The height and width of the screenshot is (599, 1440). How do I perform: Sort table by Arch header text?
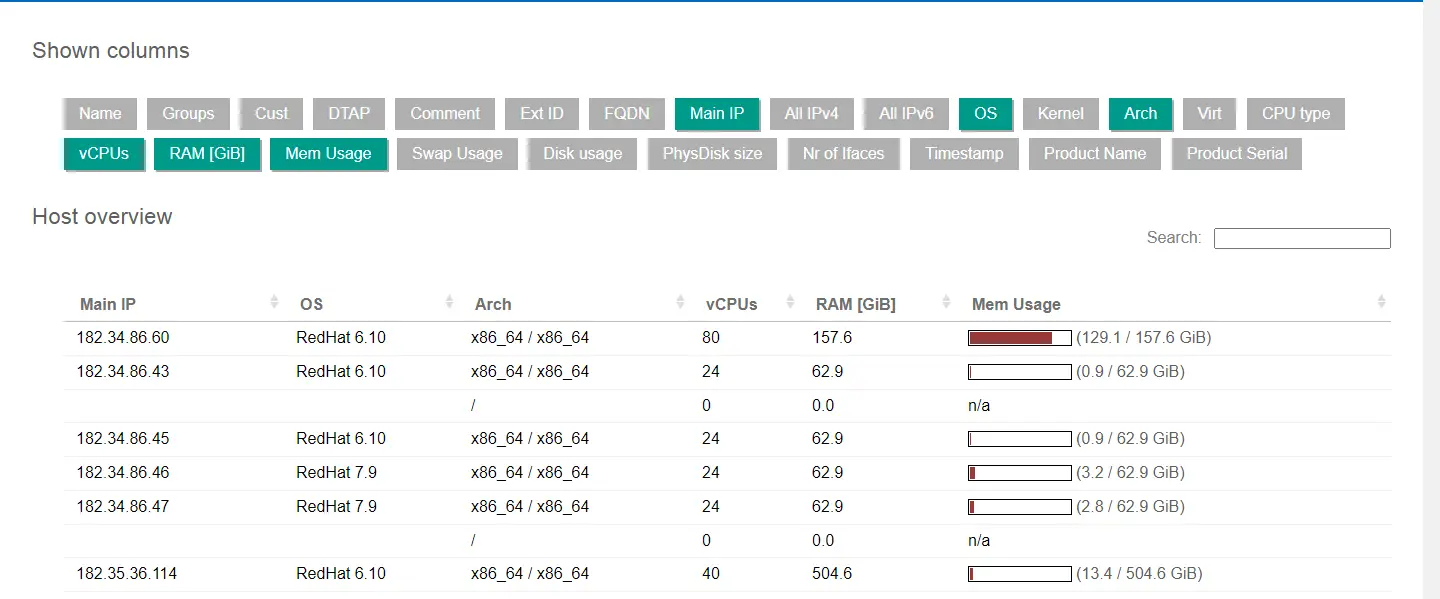(493, 304)
